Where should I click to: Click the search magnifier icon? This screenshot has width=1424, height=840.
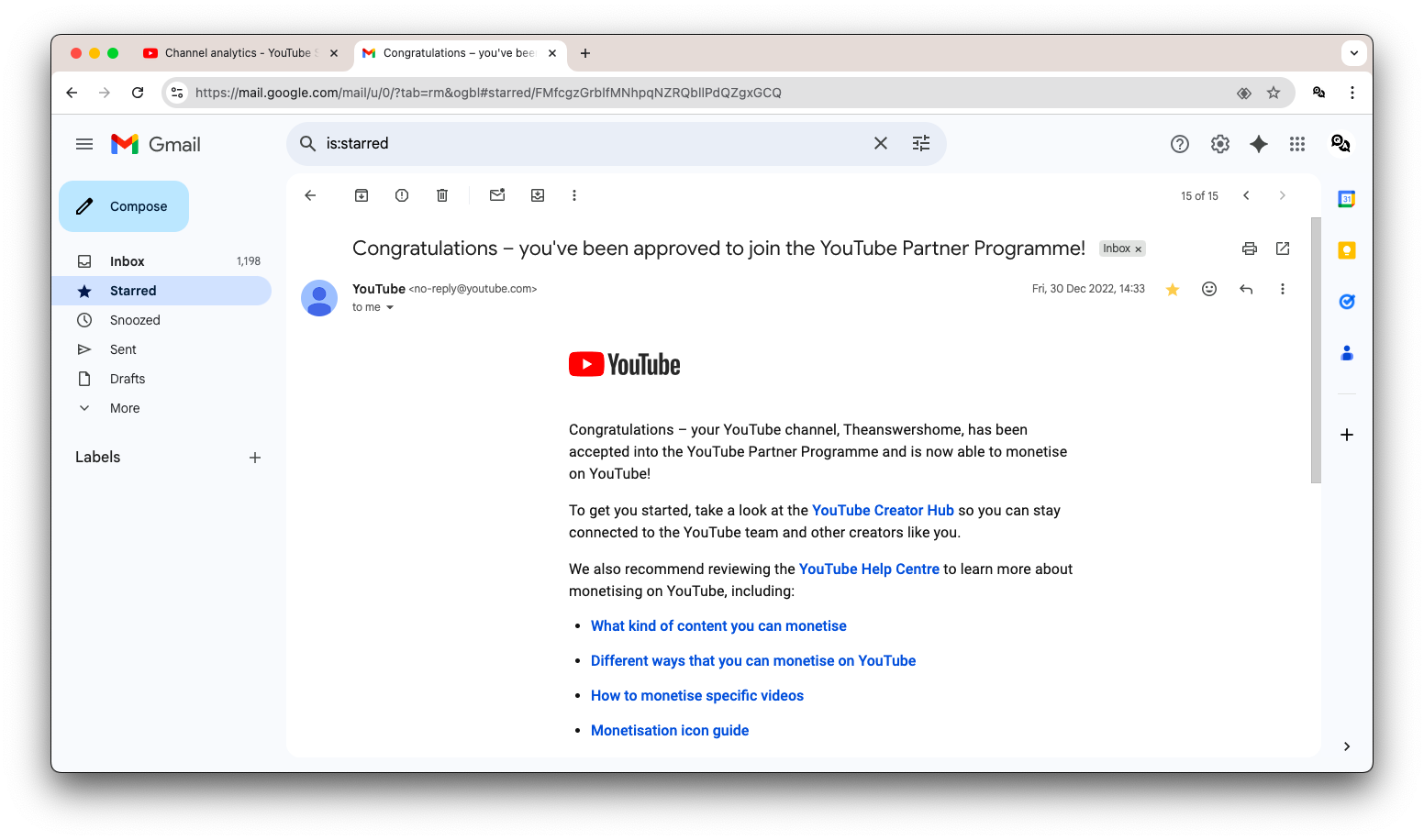click(308, 143)
